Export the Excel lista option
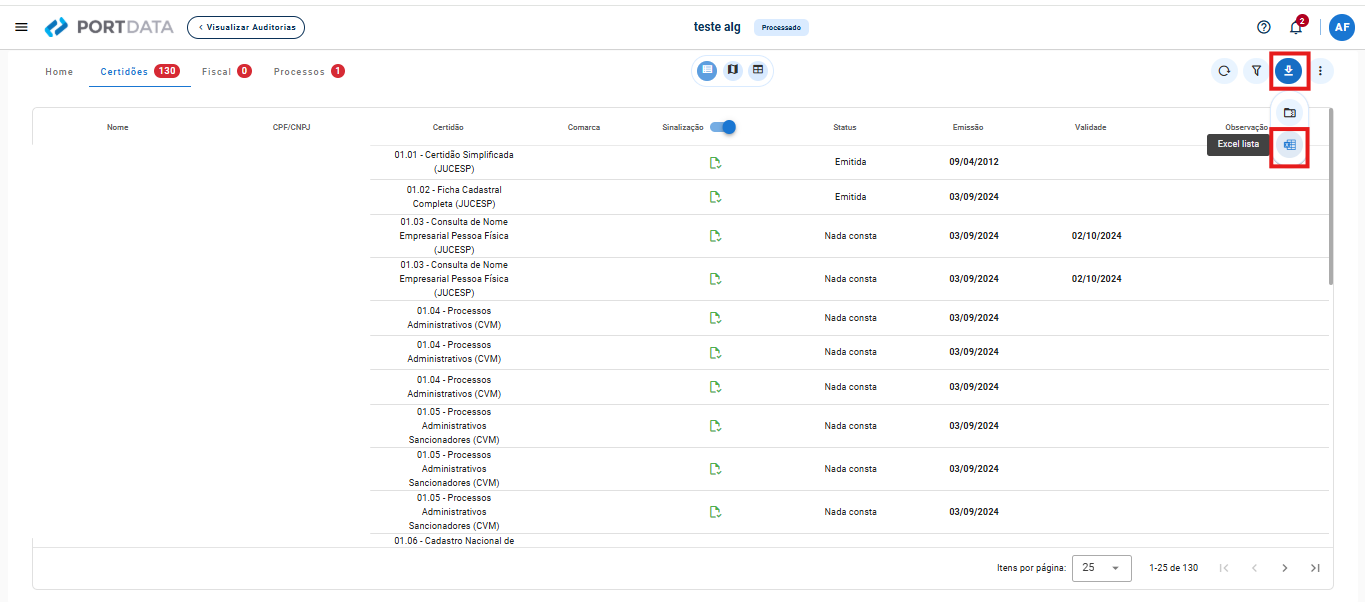Screen dimensions: 1365x602 (x=1289, y=145)
